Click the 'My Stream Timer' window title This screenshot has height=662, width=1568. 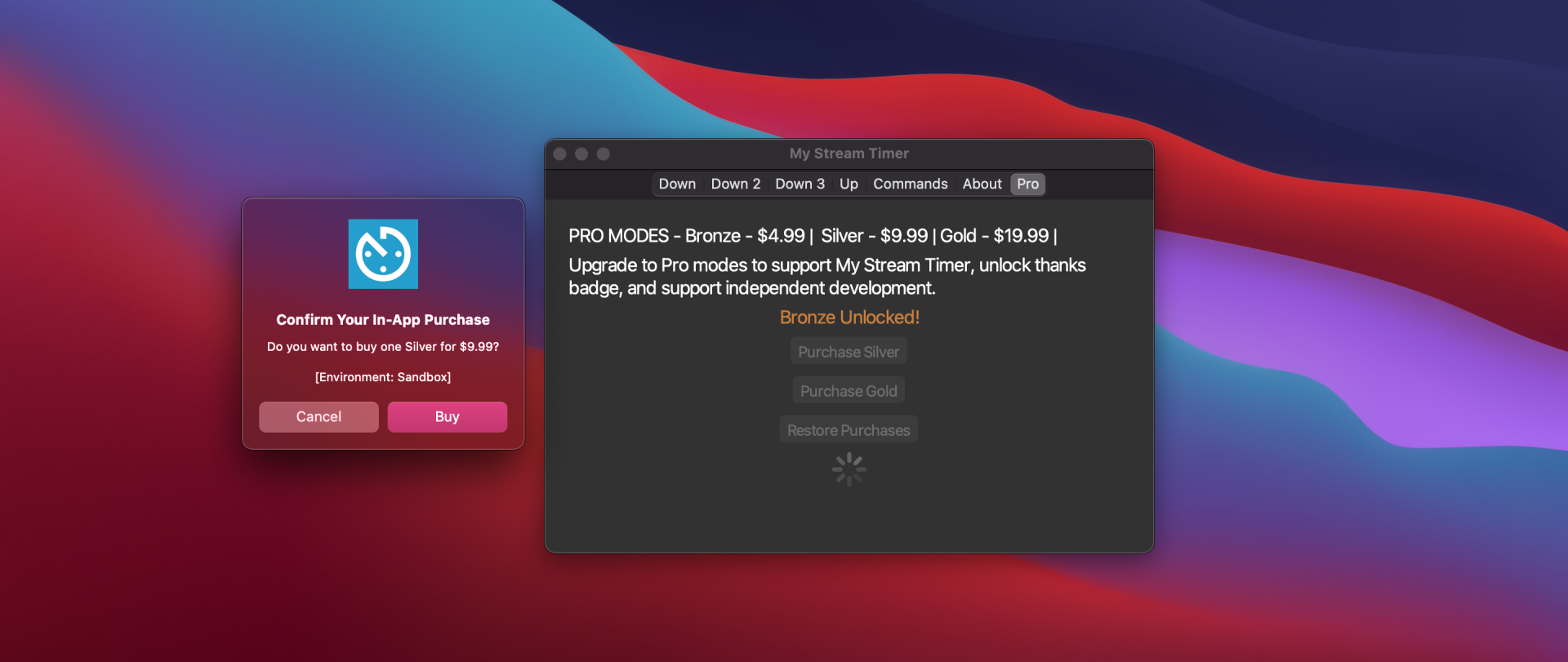click(x=849, y=153)
